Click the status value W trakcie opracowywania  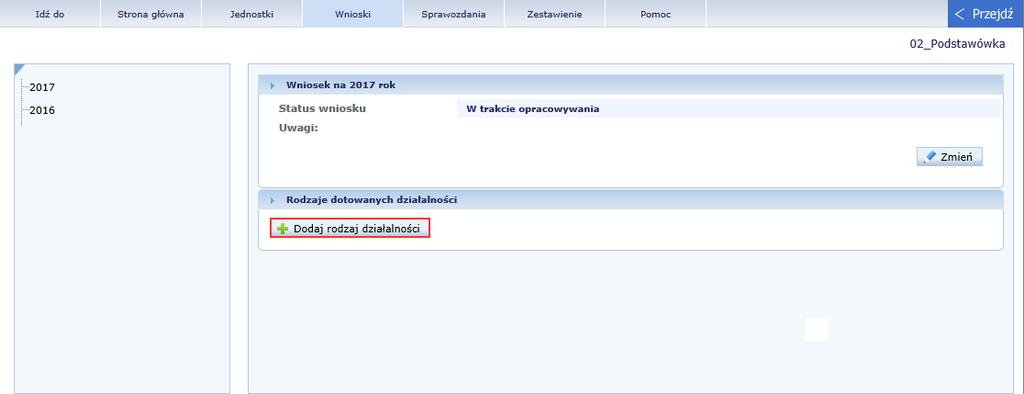pyautogui.click(x=532, y=109)
